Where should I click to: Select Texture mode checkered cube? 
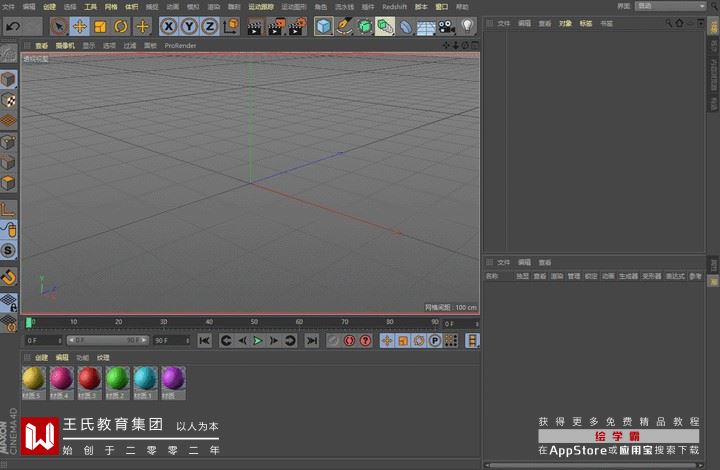click(8, 100)
